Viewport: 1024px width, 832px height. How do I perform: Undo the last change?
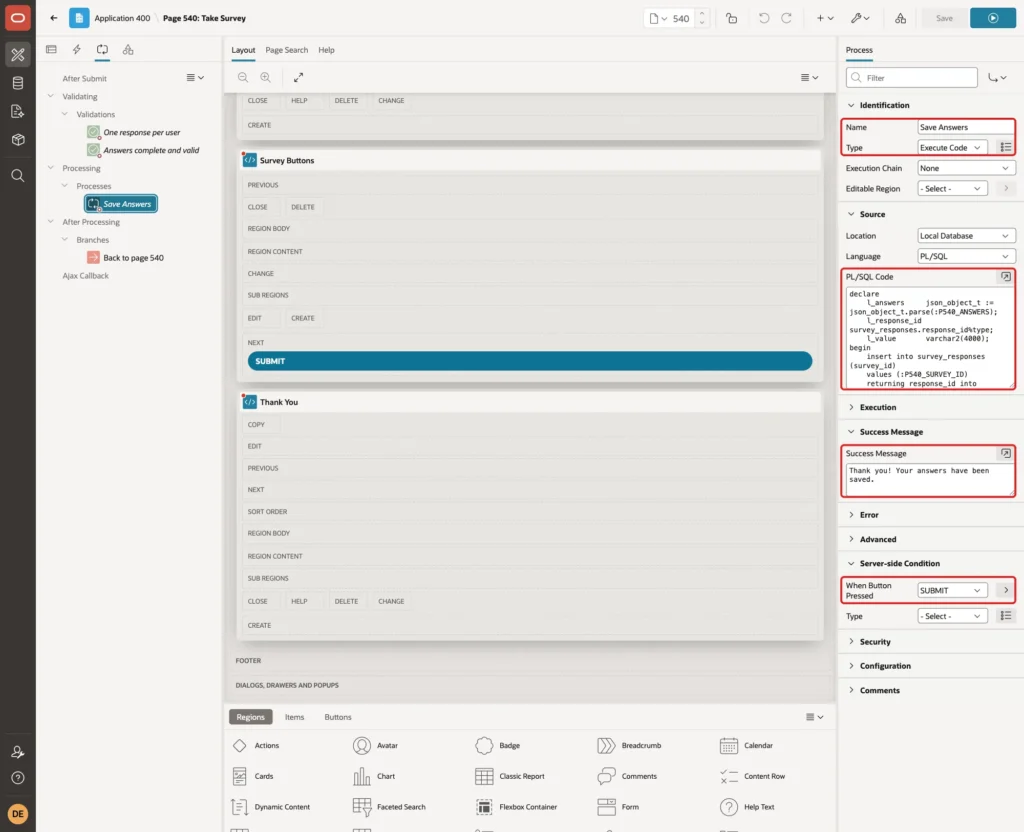pyautogui.click(x=763, y=18)
